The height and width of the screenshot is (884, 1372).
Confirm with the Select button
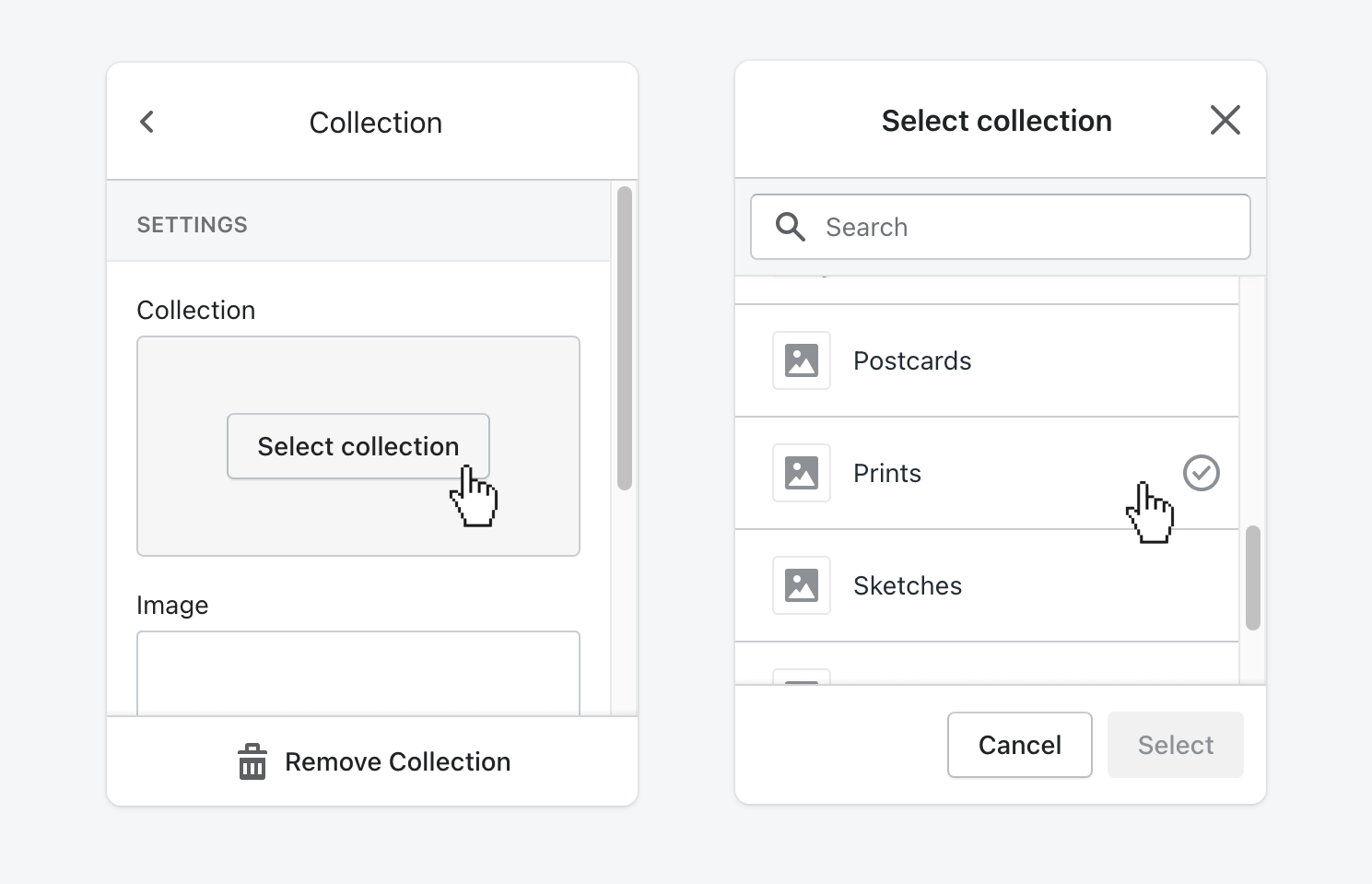1176,745
